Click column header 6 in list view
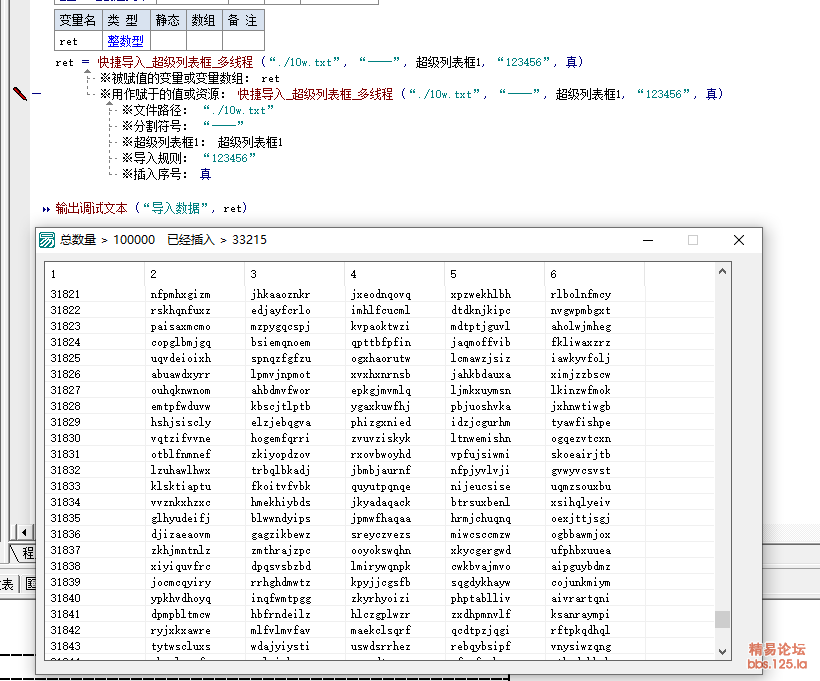This screenshot has height=681, width=820. [594, 274]
